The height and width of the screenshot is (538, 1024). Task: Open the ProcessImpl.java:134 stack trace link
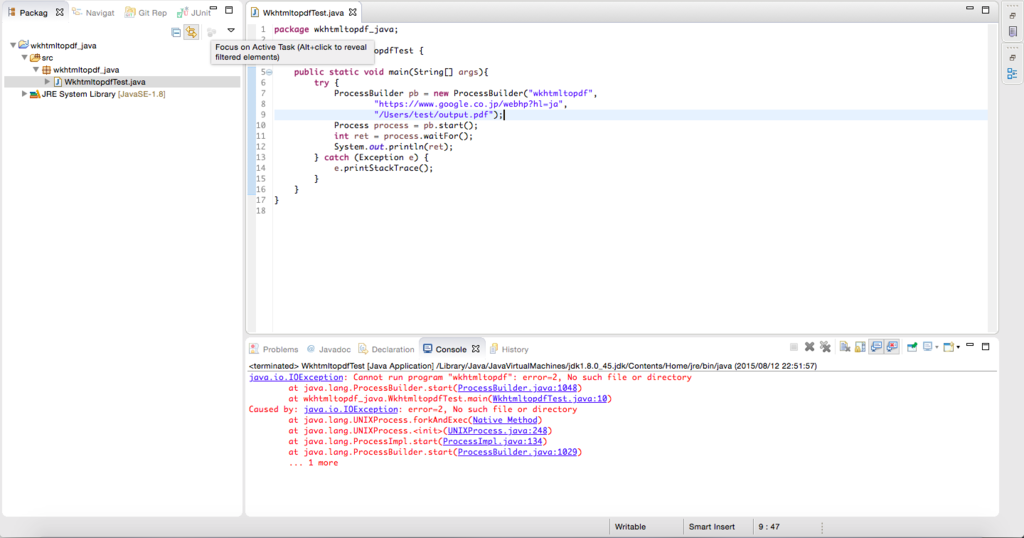tap(492, 441)
